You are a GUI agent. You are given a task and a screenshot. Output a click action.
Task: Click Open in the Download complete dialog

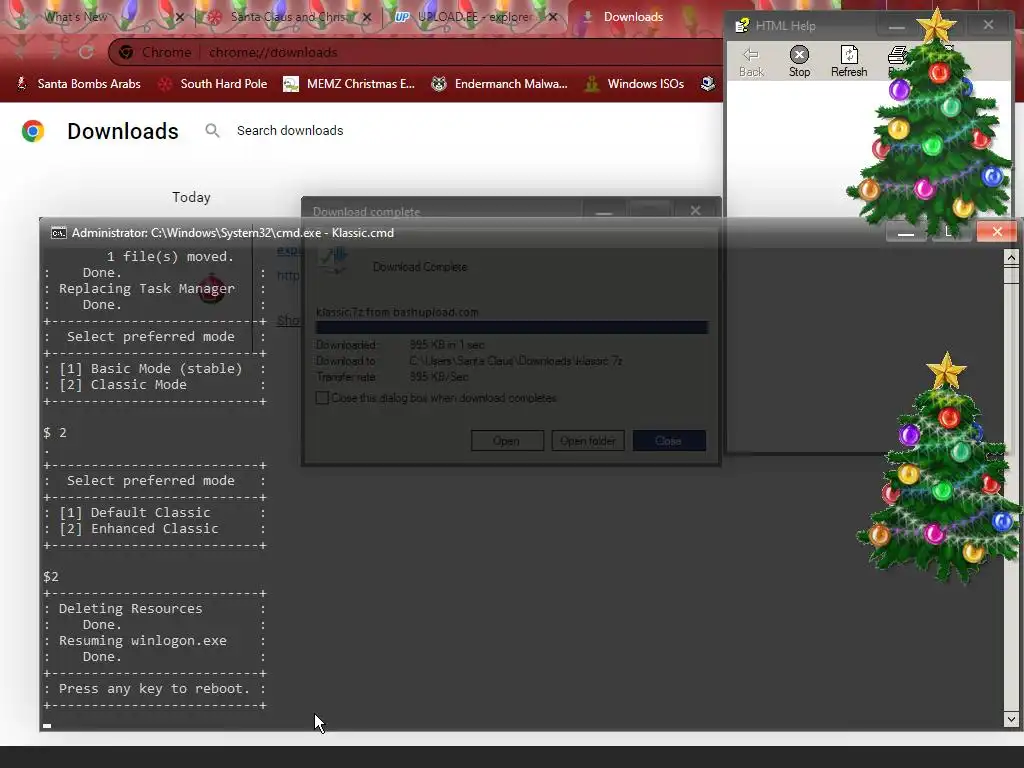[x=507, y=441]
